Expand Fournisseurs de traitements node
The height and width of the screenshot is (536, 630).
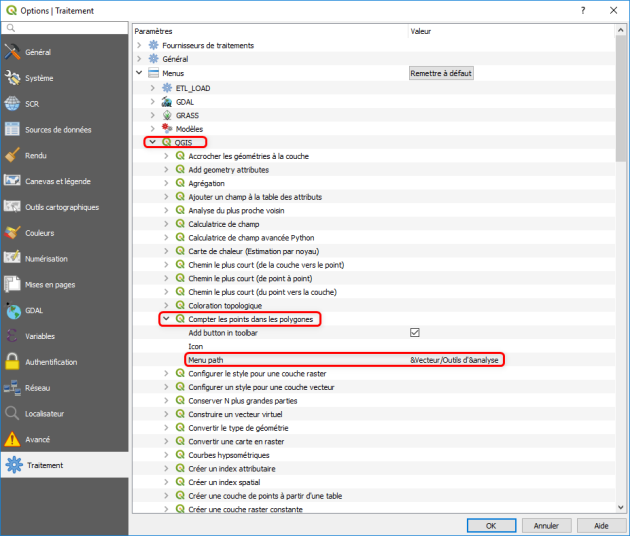(139, 45)
